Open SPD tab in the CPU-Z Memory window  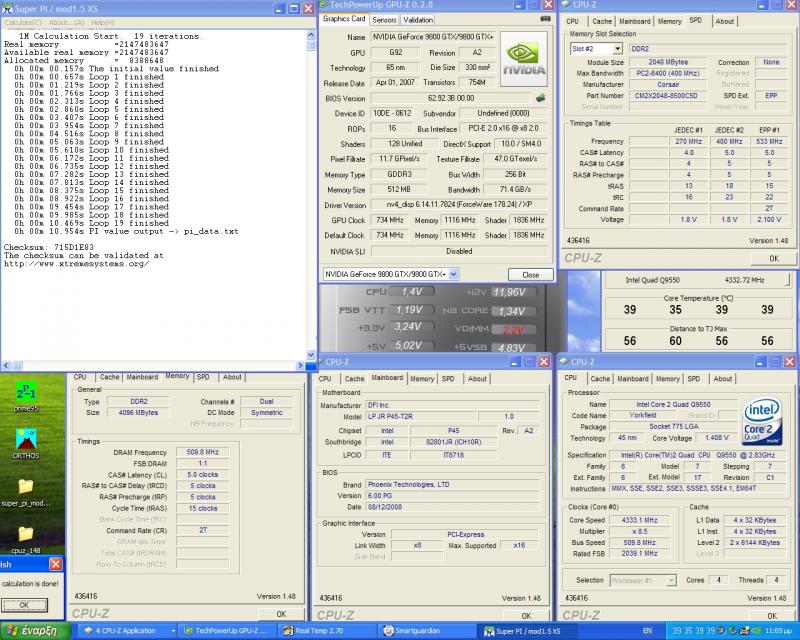pyautogui.click(x=203, y=377)
